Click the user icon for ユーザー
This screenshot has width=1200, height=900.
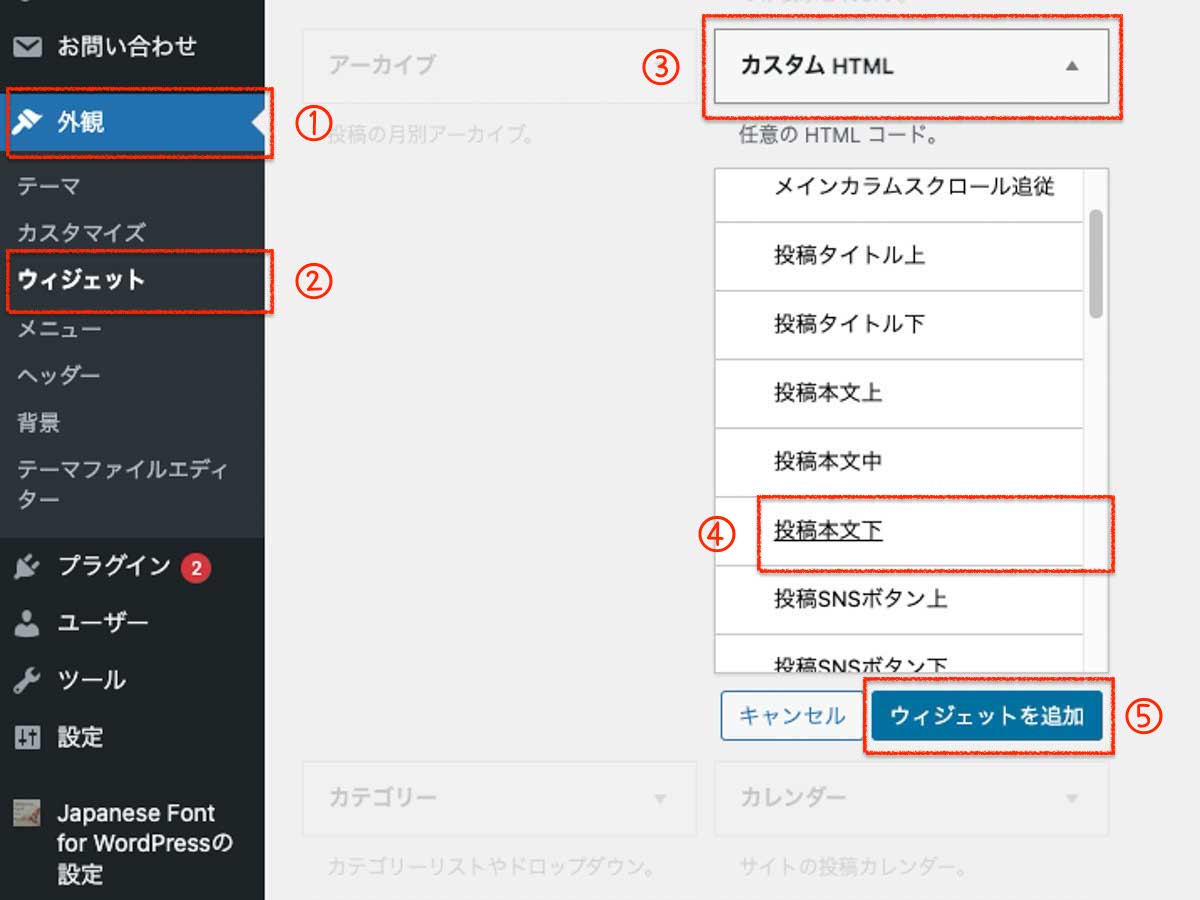[x=27, y=624]
